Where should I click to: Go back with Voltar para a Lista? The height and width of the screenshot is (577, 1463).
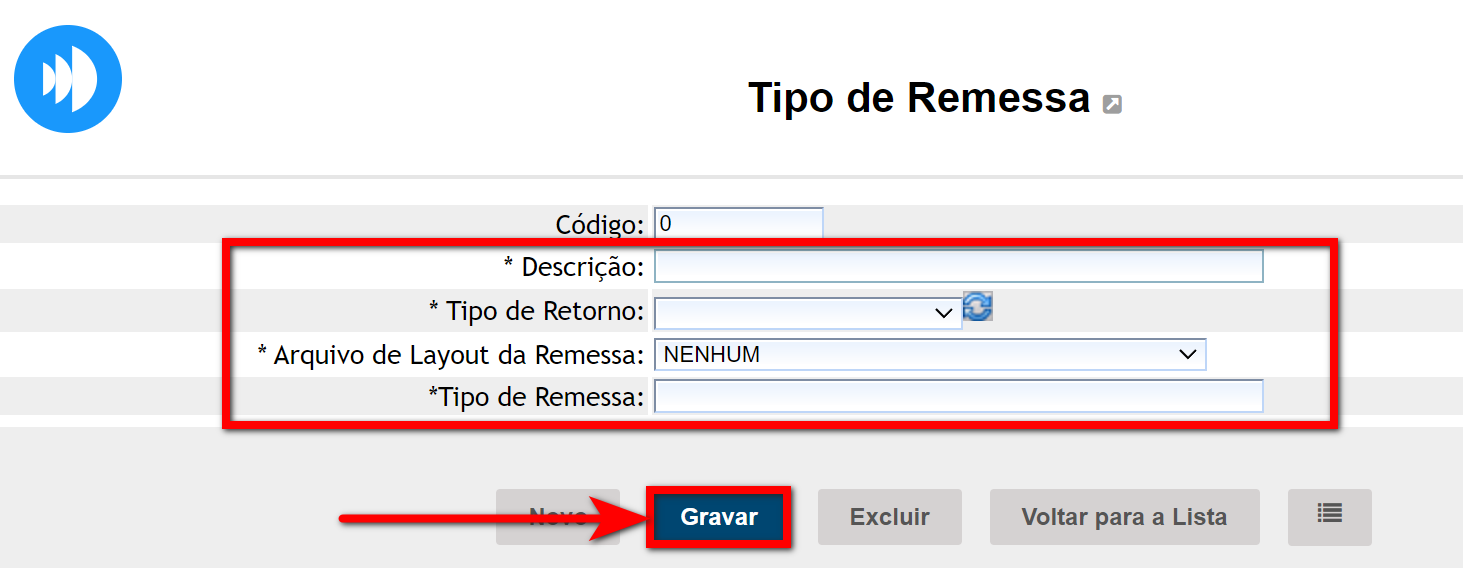pos(1124,517)
